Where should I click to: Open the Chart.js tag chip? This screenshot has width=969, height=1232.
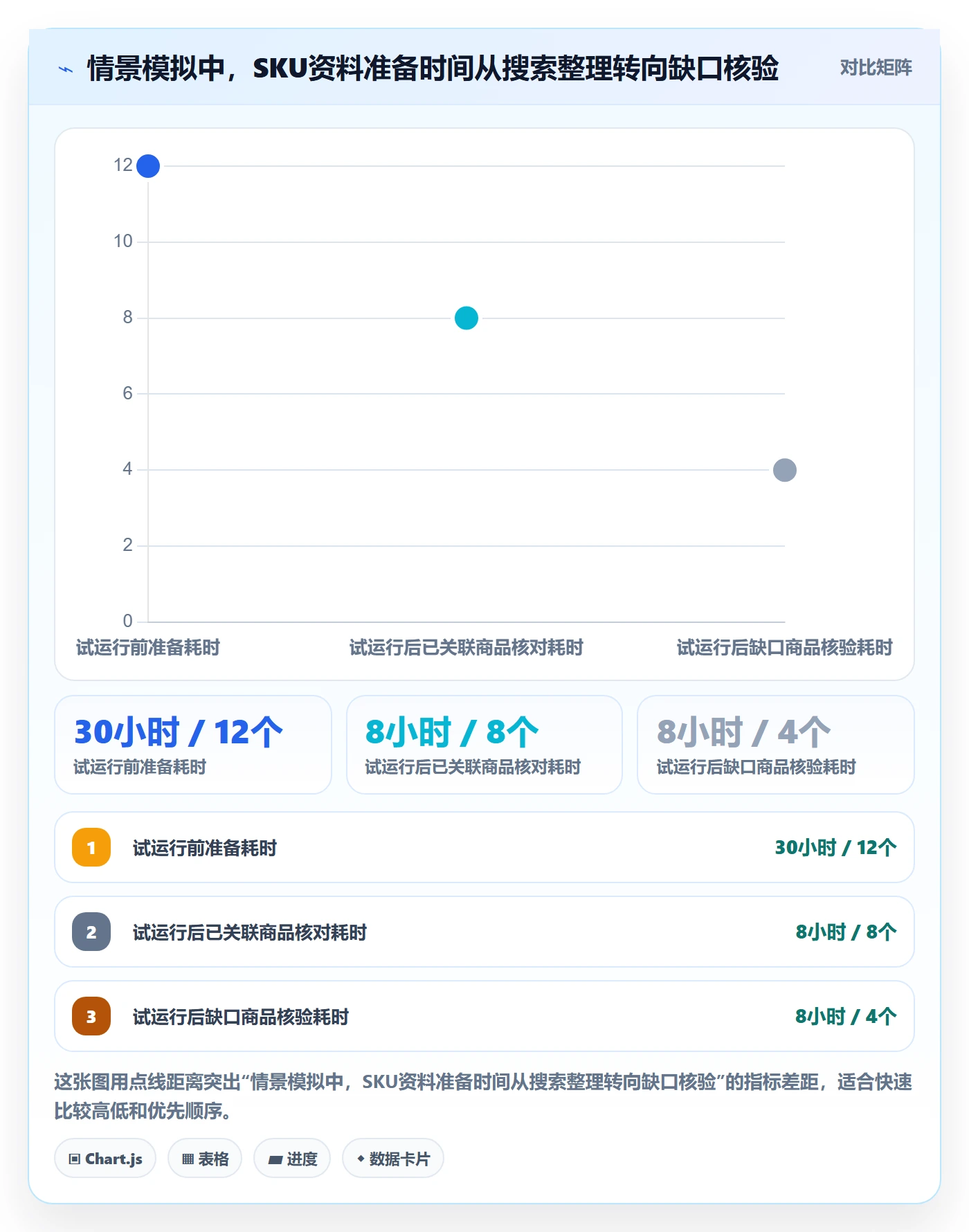pos(105,1159)
